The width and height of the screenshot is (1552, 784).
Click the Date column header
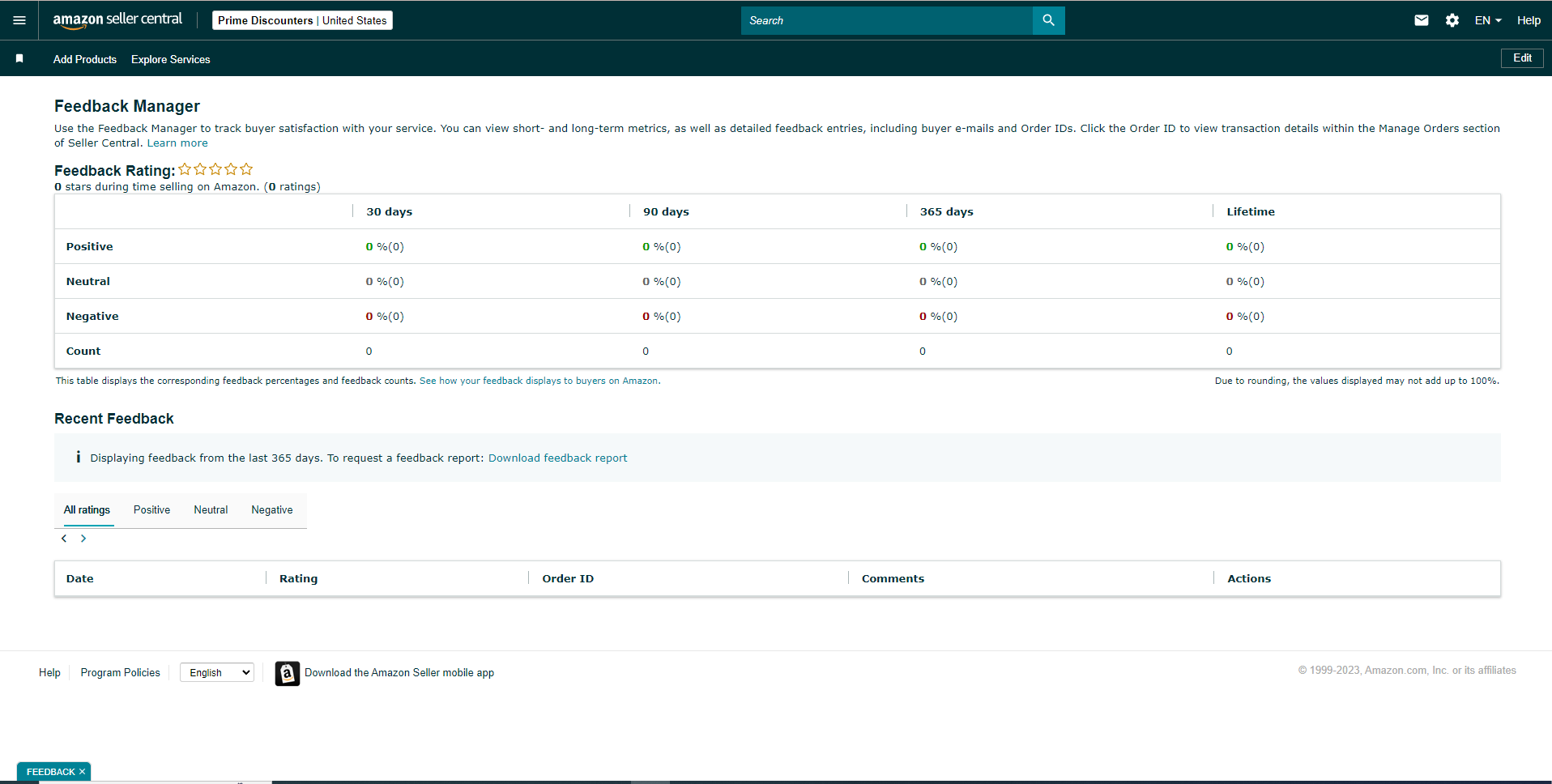(79, 578)
